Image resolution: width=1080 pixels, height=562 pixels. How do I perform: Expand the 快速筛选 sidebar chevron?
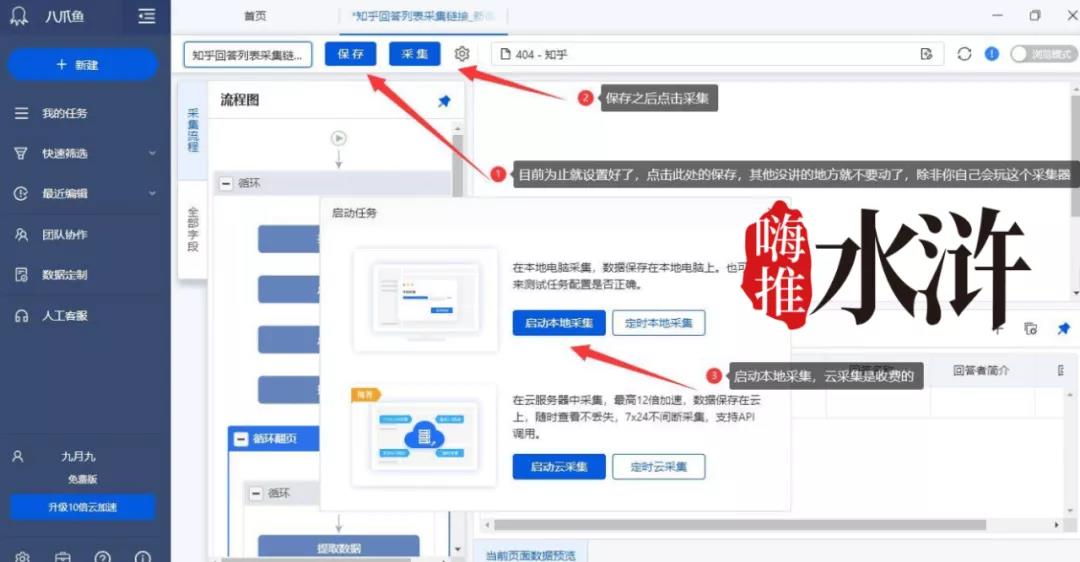point(152,153)
